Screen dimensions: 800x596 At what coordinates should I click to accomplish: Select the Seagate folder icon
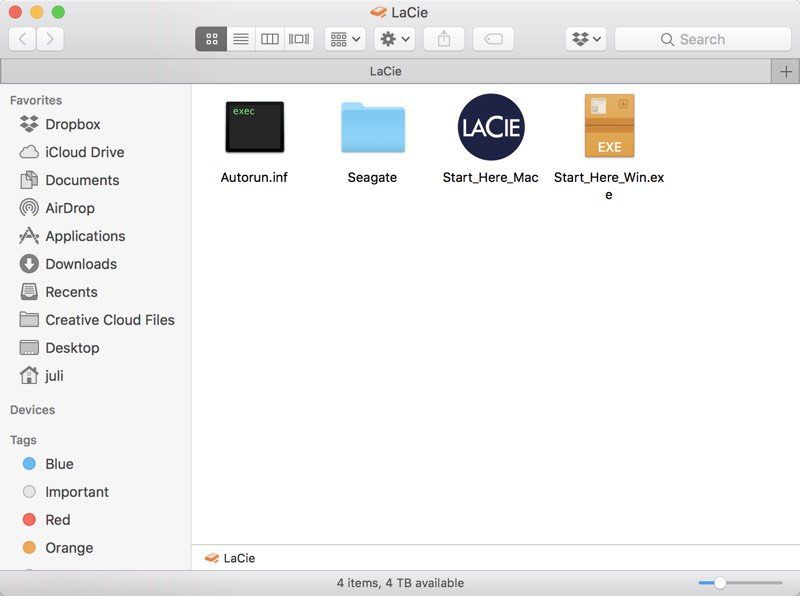pyautogui.click(x=373, y=128)
